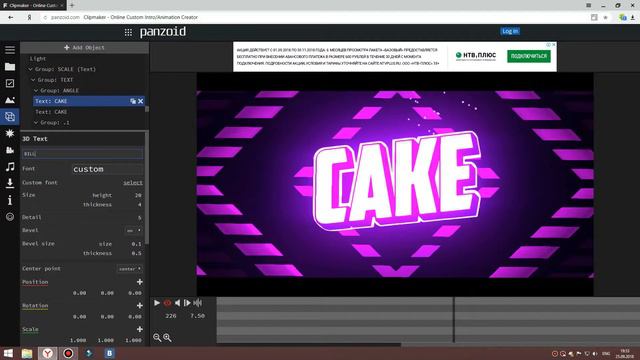Click the green subscribe button in the ad
Screen dimensions: 640x360
pos(529,56)
